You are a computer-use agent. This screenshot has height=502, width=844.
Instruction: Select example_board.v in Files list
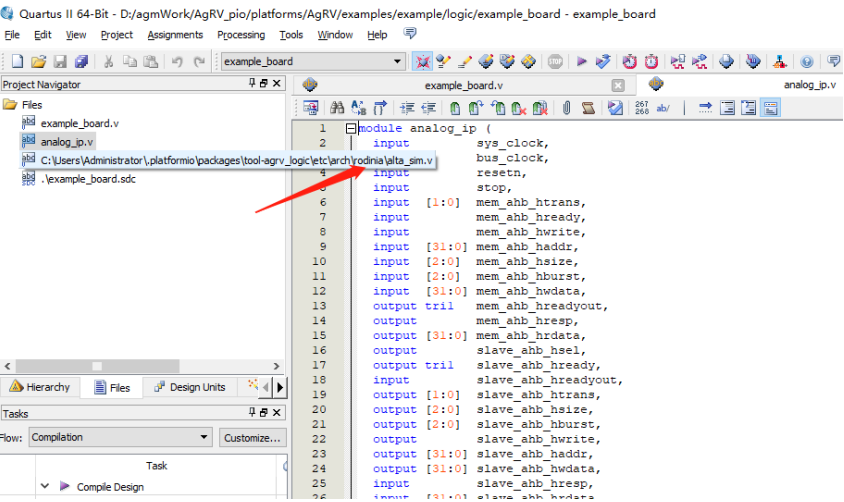pos(80,123)
